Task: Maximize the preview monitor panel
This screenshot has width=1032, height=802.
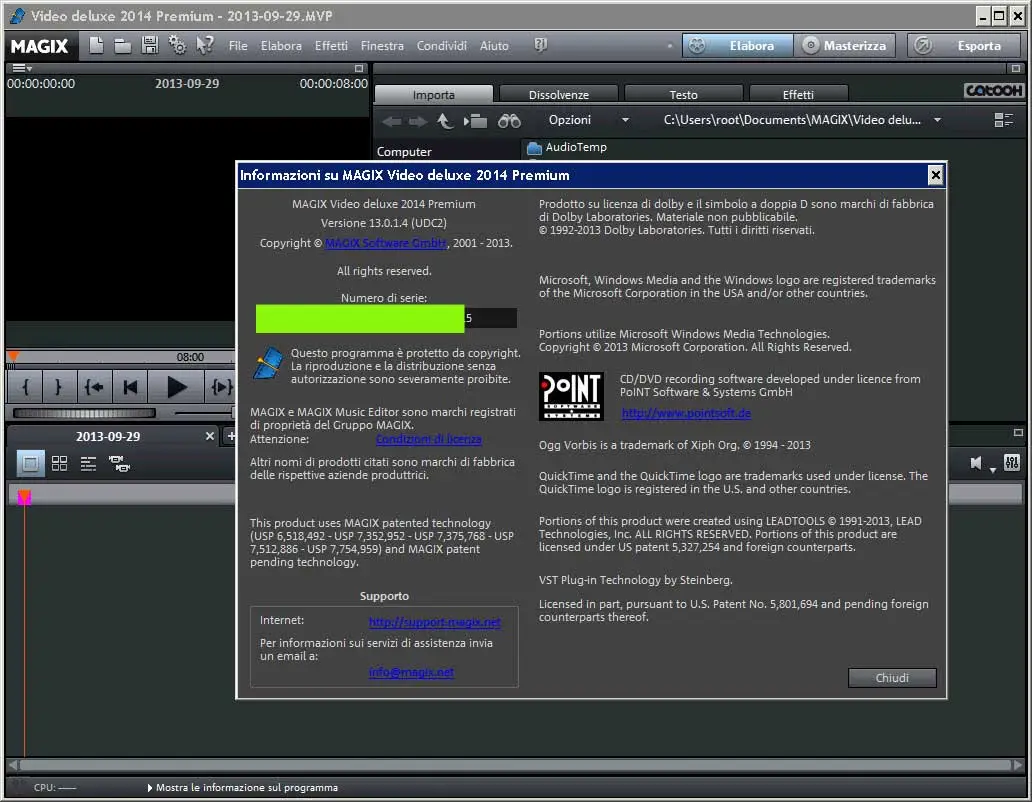Action: click(x=359, y=68)
